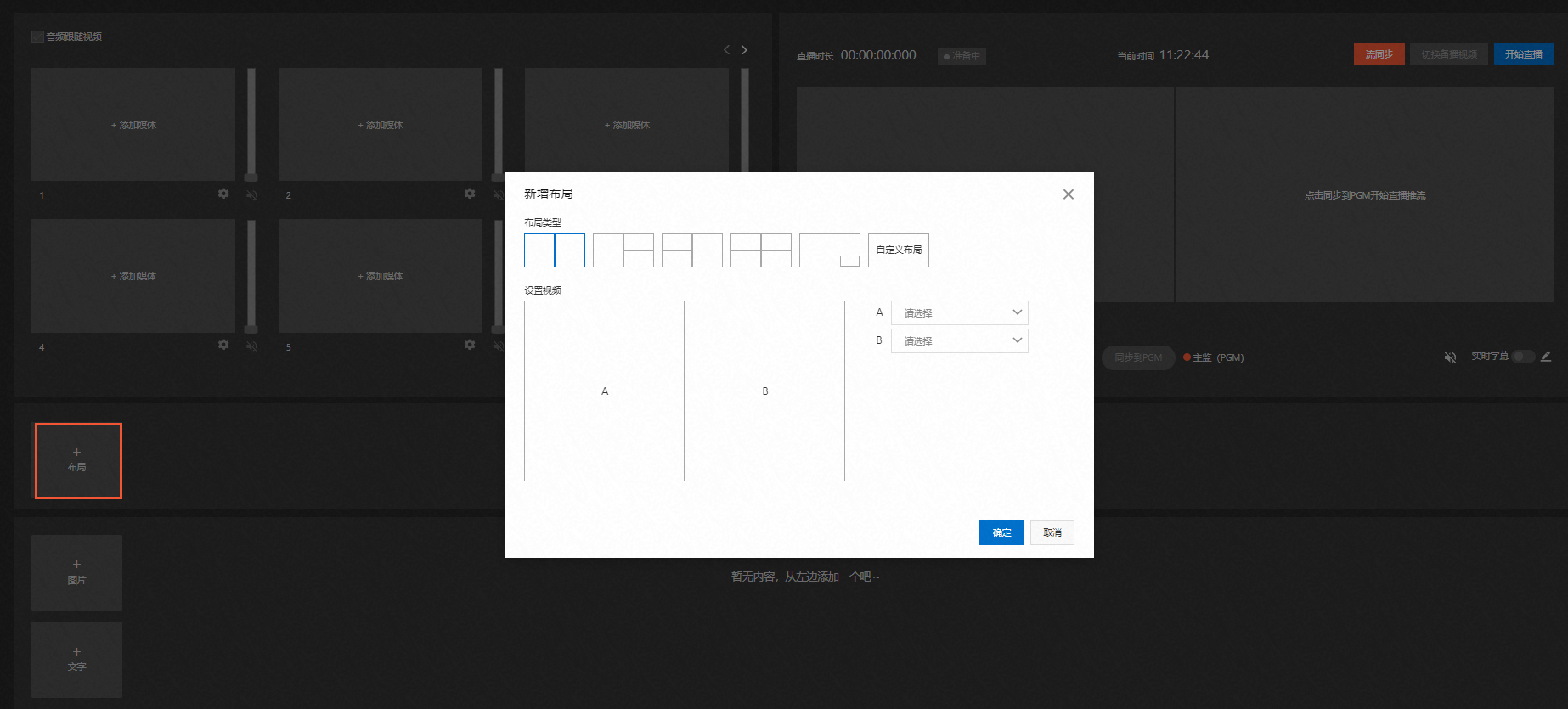Add media to slot 1

133,125
